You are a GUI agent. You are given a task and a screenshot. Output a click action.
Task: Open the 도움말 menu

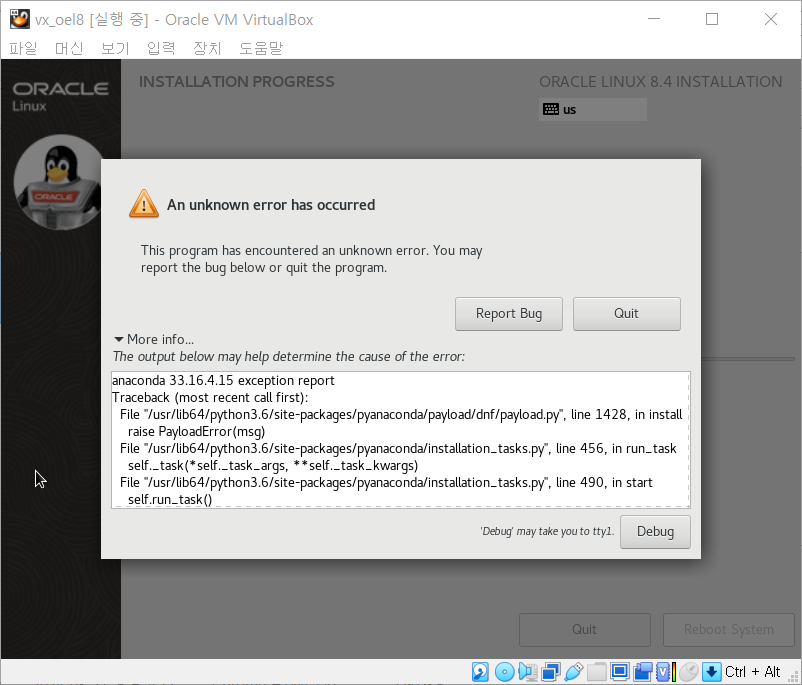[261, 48]
